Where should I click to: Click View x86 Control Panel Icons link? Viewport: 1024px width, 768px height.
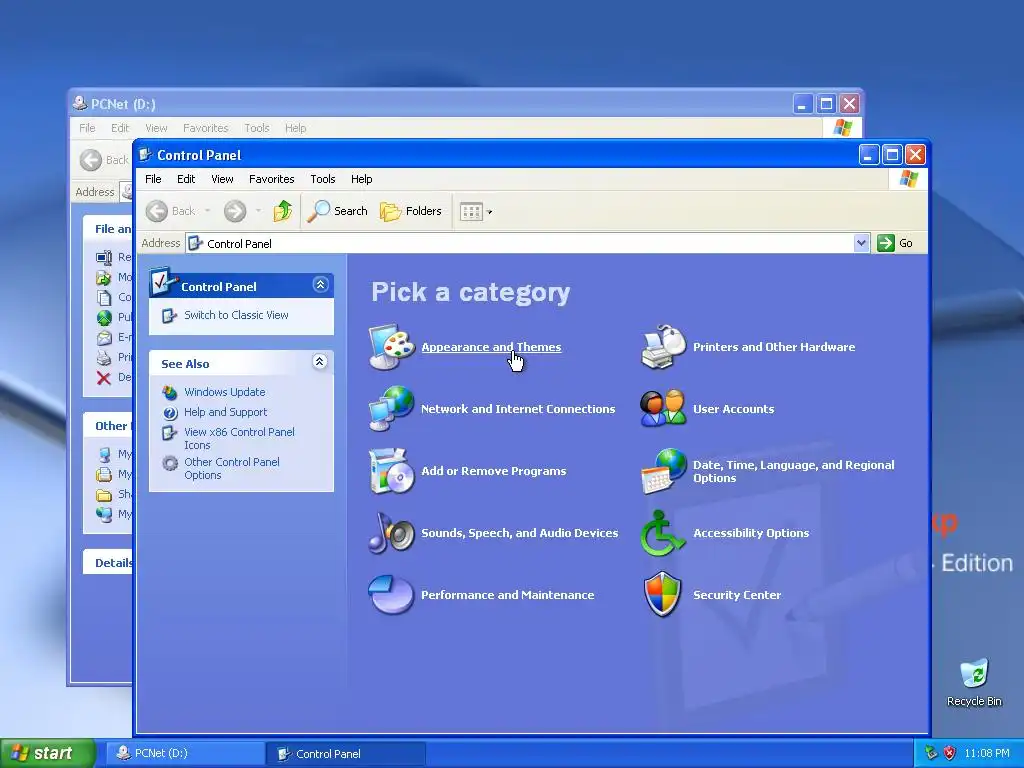coord(239,438)
